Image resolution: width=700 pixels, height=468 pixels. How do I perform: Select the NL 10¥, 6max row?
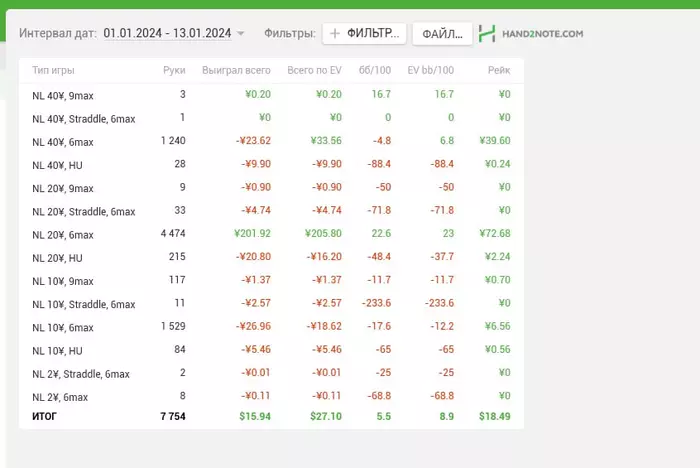click(x=271, y=327)
